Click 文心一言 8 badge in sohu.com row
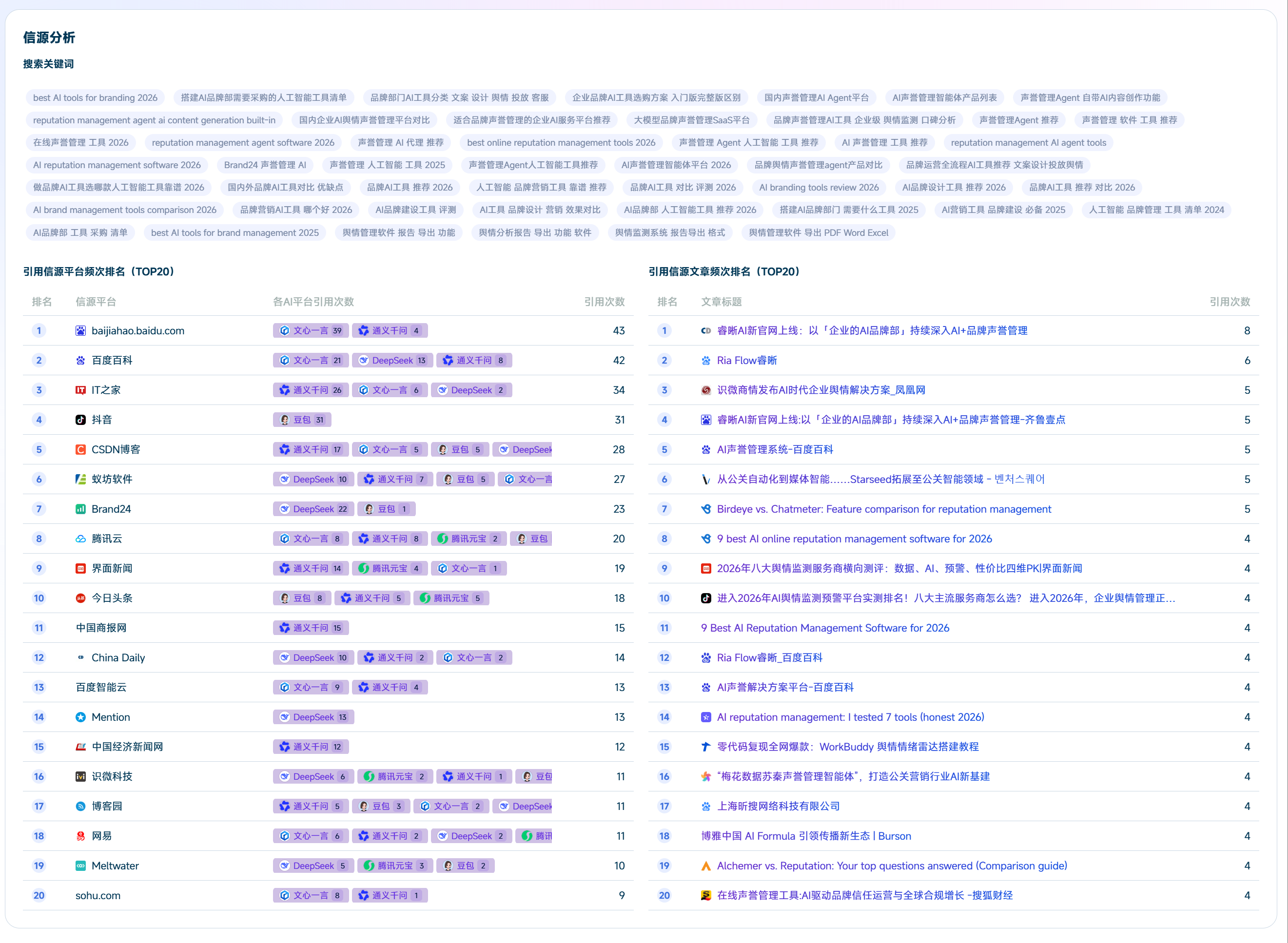Screen dimensions: 1288x943 tap(311, 895)
